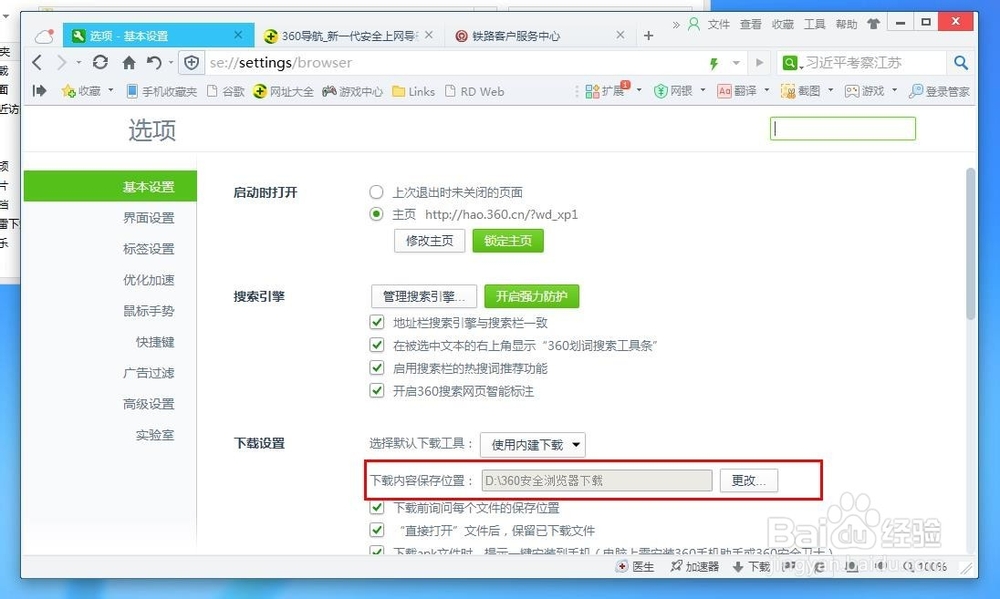
Task: Click the cloud account icon left of the tabs
Action: coord(44,36)
